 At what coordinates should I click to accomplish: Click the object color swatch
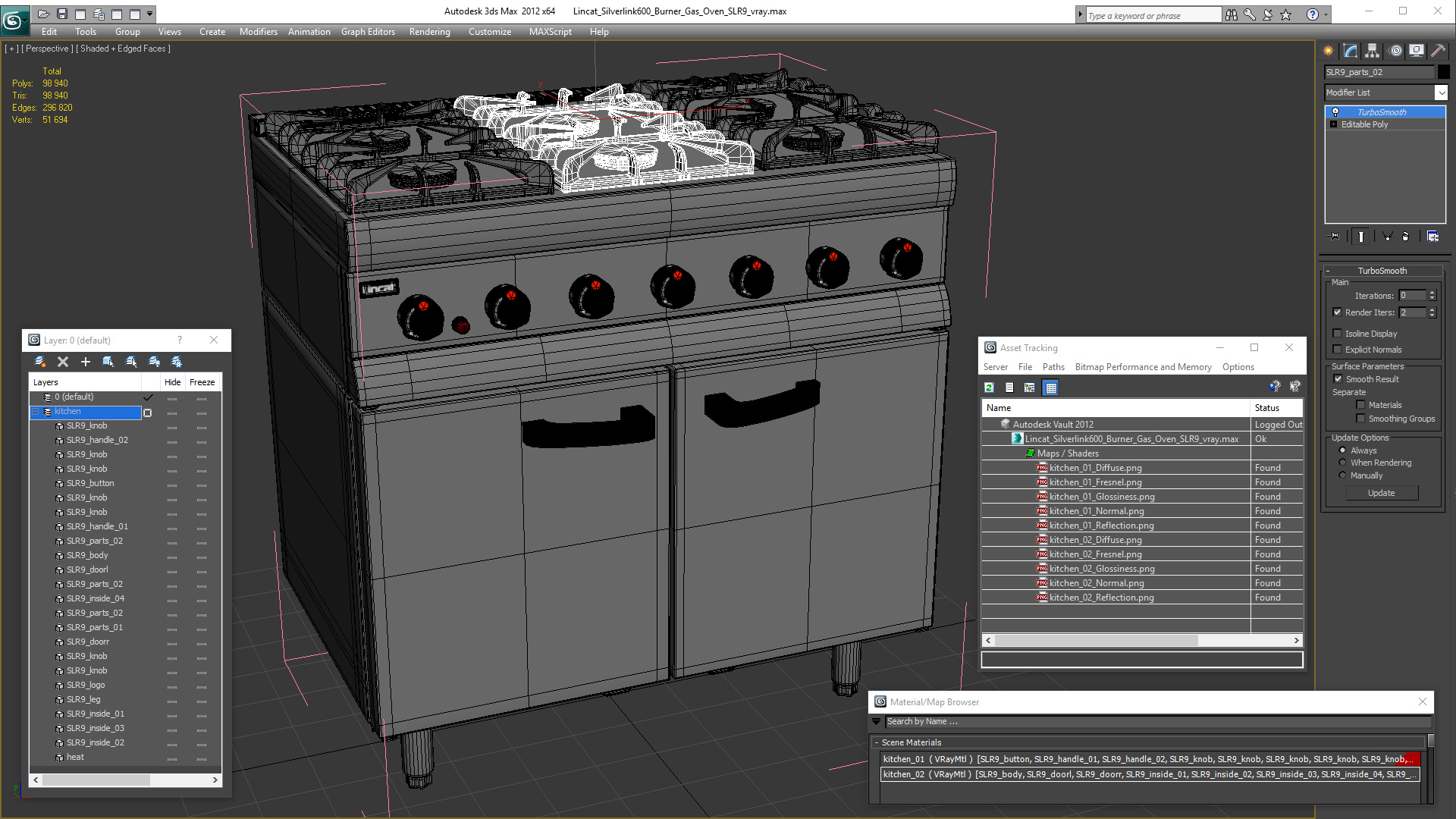1444,72
